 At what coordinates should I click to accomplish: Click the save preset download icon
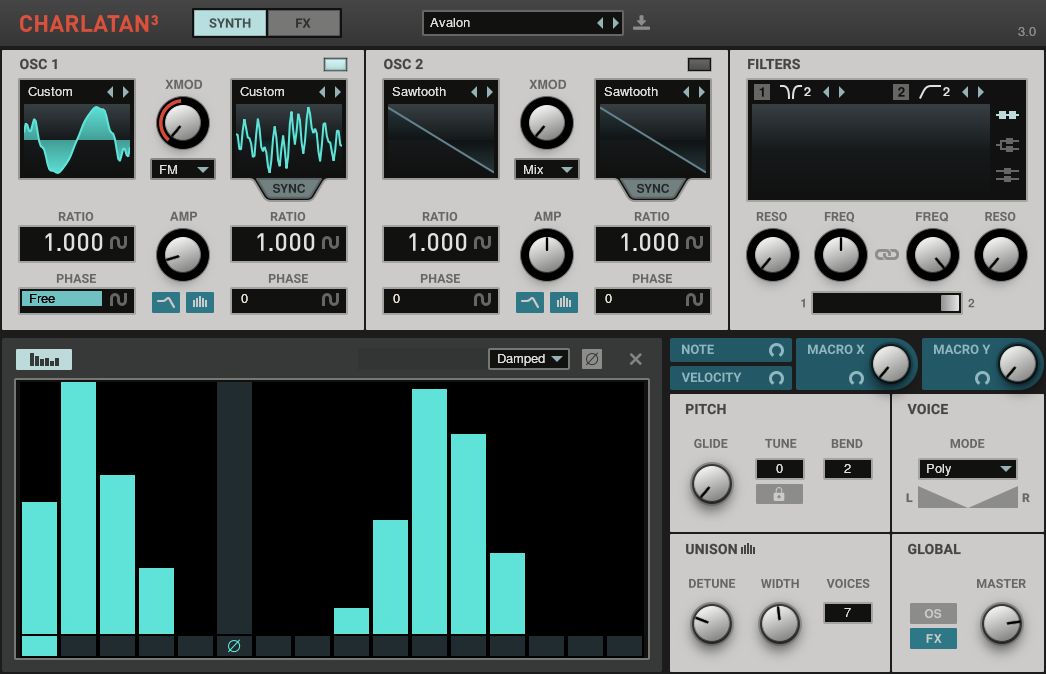[x=642, y=23]
